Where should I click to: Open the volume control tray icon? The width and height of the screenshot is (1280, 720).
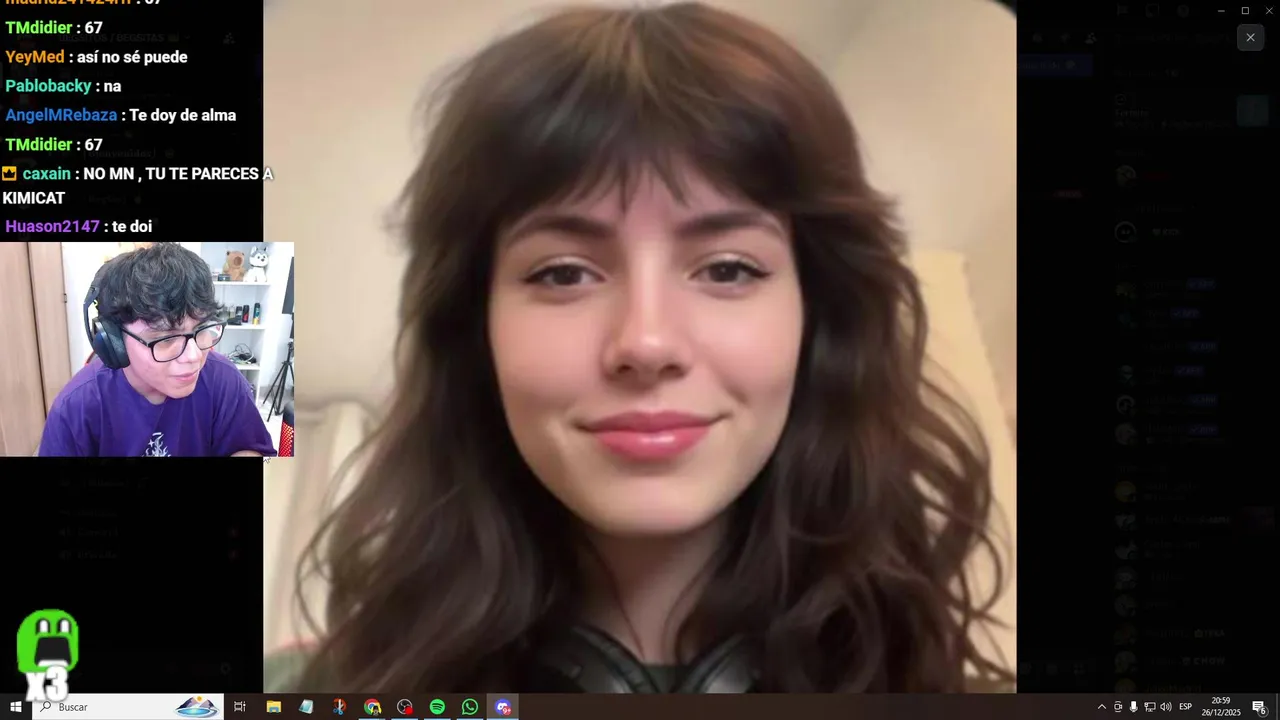tap(1166, 707)
